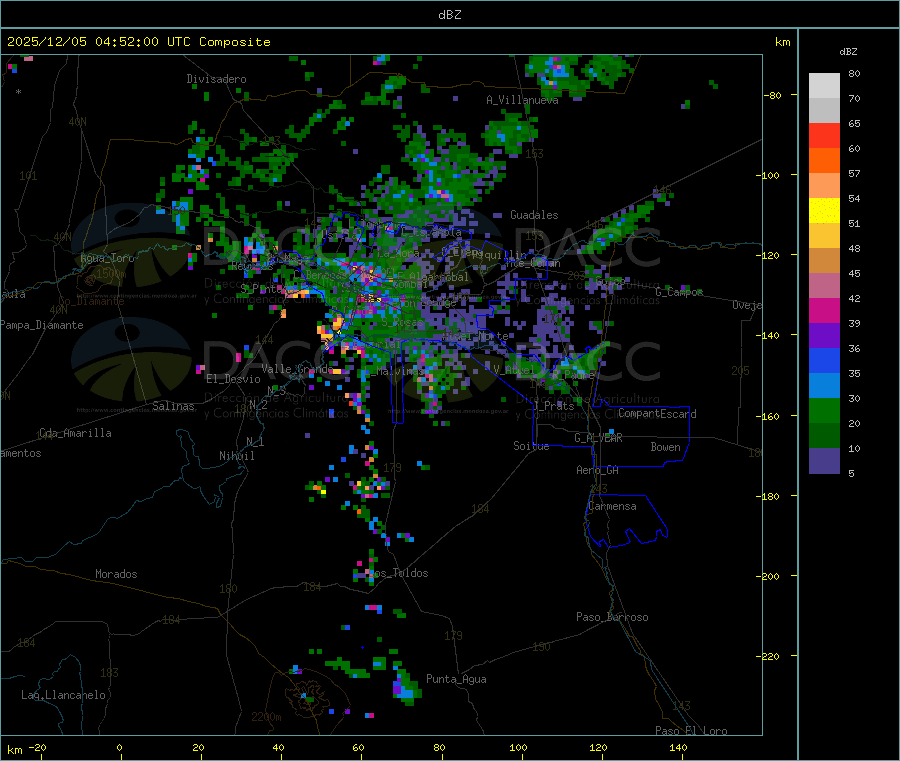Click the '2025/12/05 04:52:00 UTC Composite' timestamp
This screenshot has width=900, height=761.
138,42
